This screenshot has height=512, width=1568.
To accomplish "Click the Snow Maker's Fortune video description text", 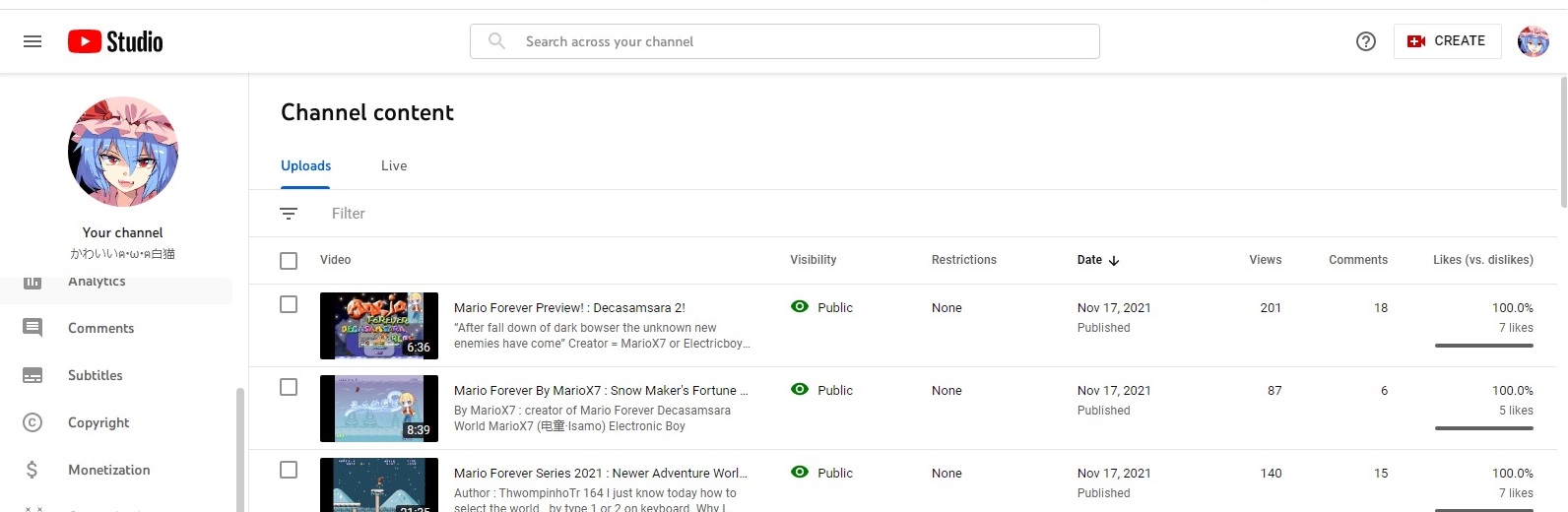I will pos(592,418).
